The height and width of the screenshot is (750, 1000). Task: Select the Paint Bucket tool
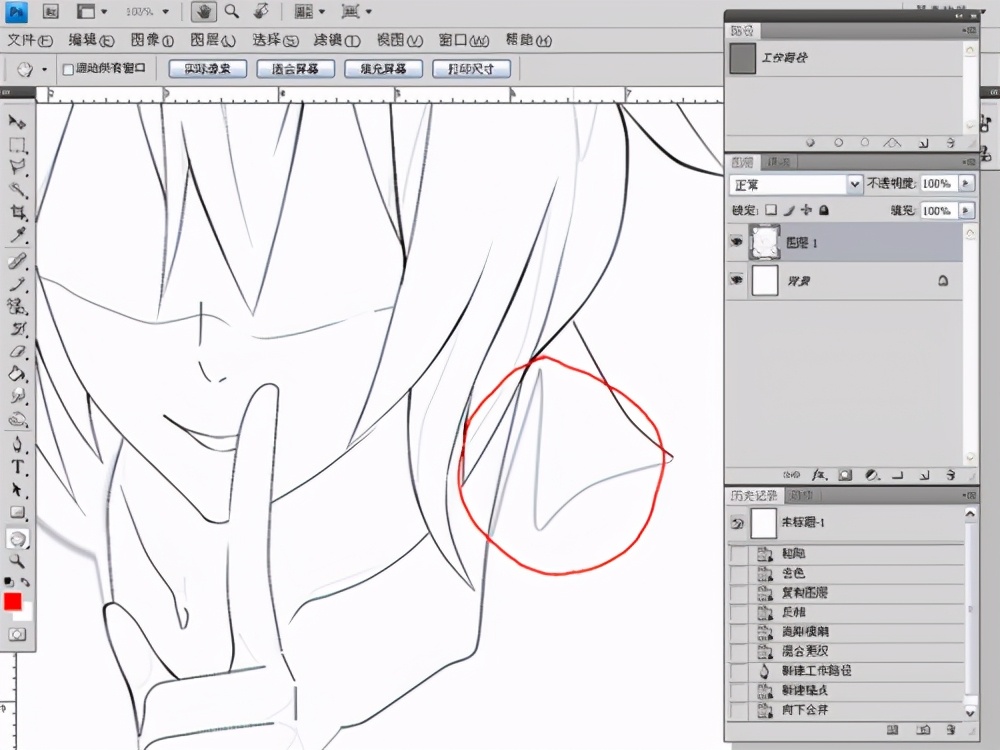(x=17, y=374)
